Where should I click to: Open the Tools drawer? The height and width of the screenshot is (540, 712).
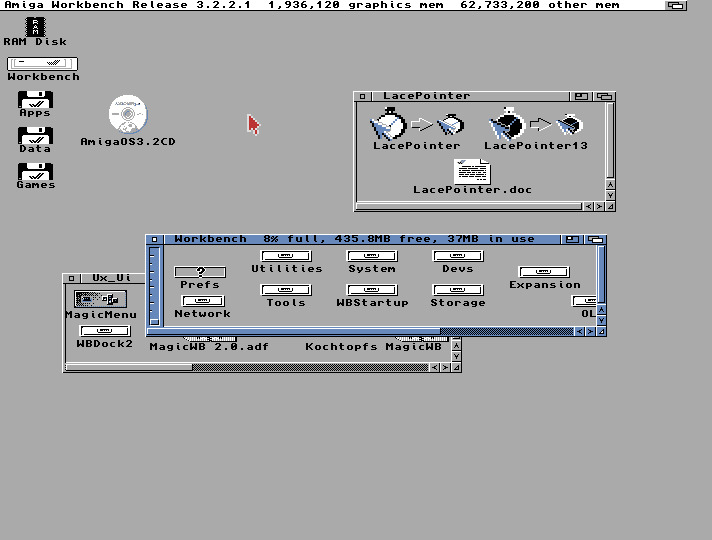pos(286,290)
